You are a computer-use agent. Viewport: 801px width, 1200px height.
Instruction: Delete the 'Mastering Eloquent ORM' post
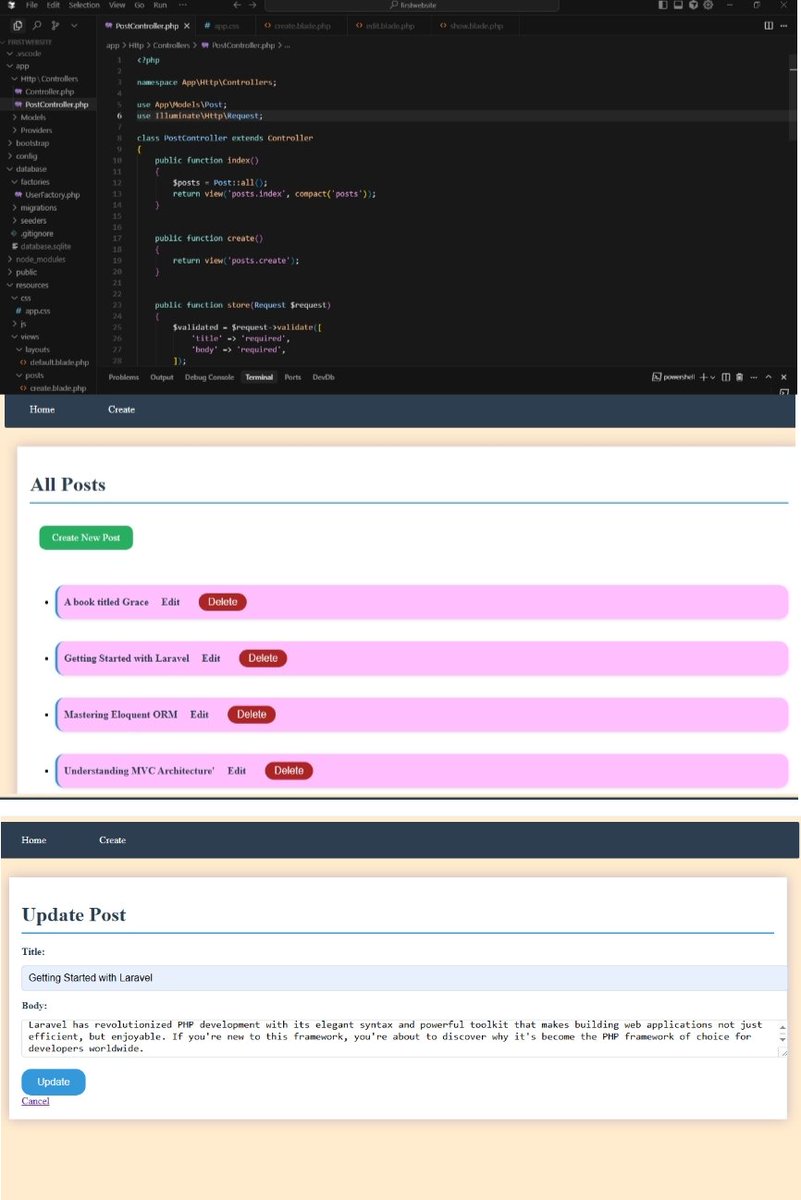click(x=252, y=714)
